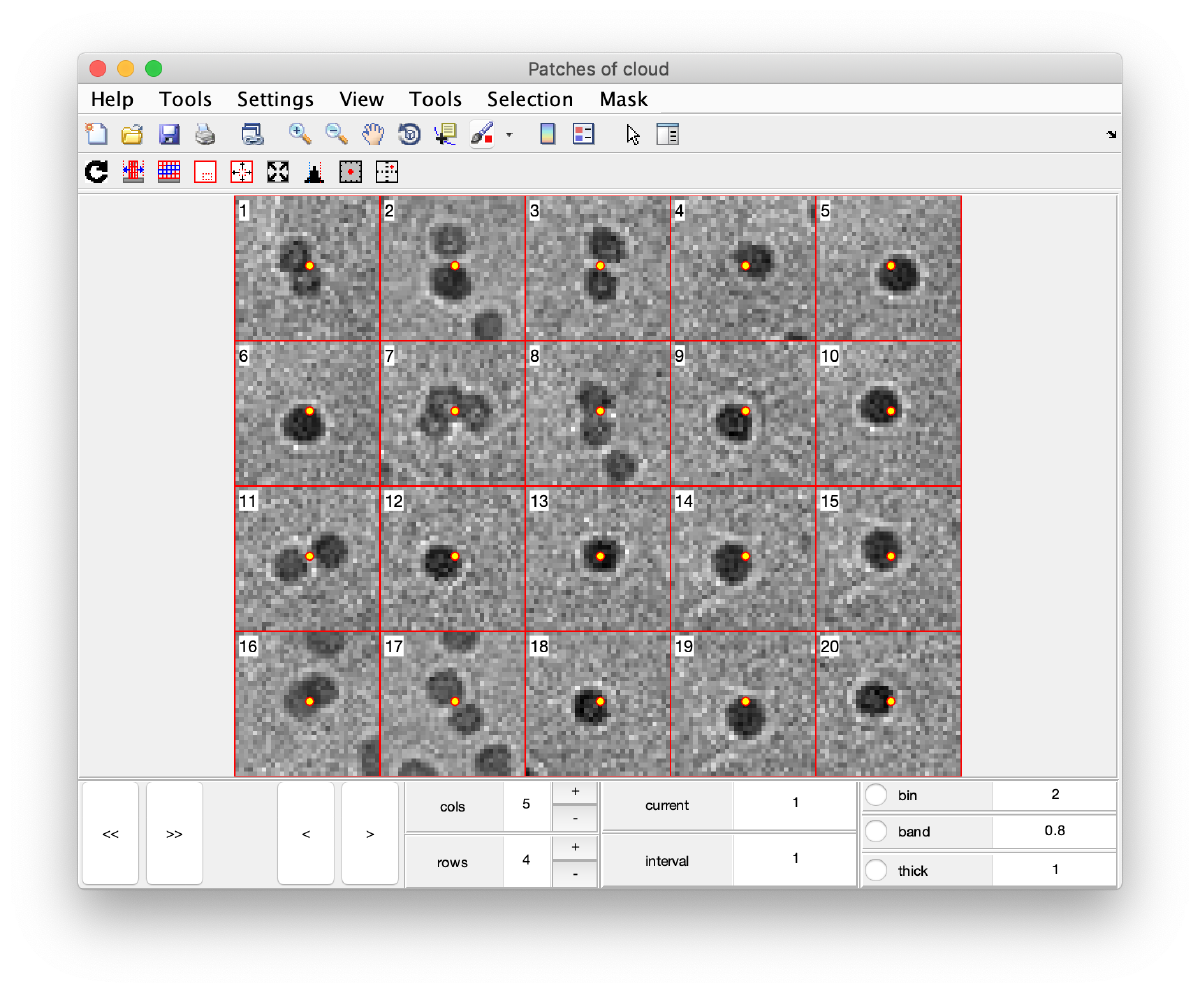The height and width of the screenshot is (993, 1200).
Task: Select the Zoom In magnifier tool
Action: [x=299, y=133]
